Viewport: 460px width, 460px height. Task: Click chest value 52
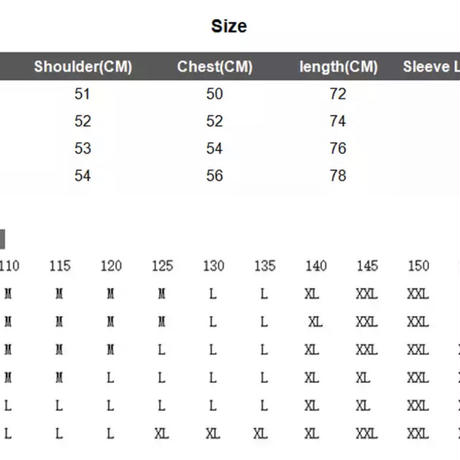coord(214,121)
